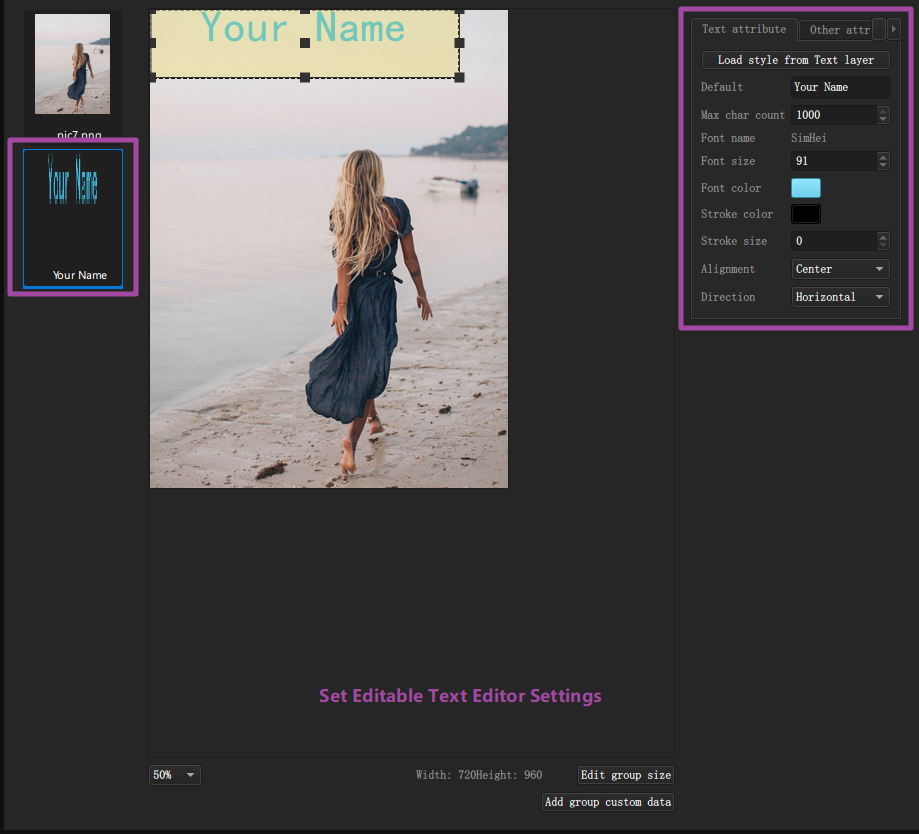Open the 50% zoom dropdown

175,775
